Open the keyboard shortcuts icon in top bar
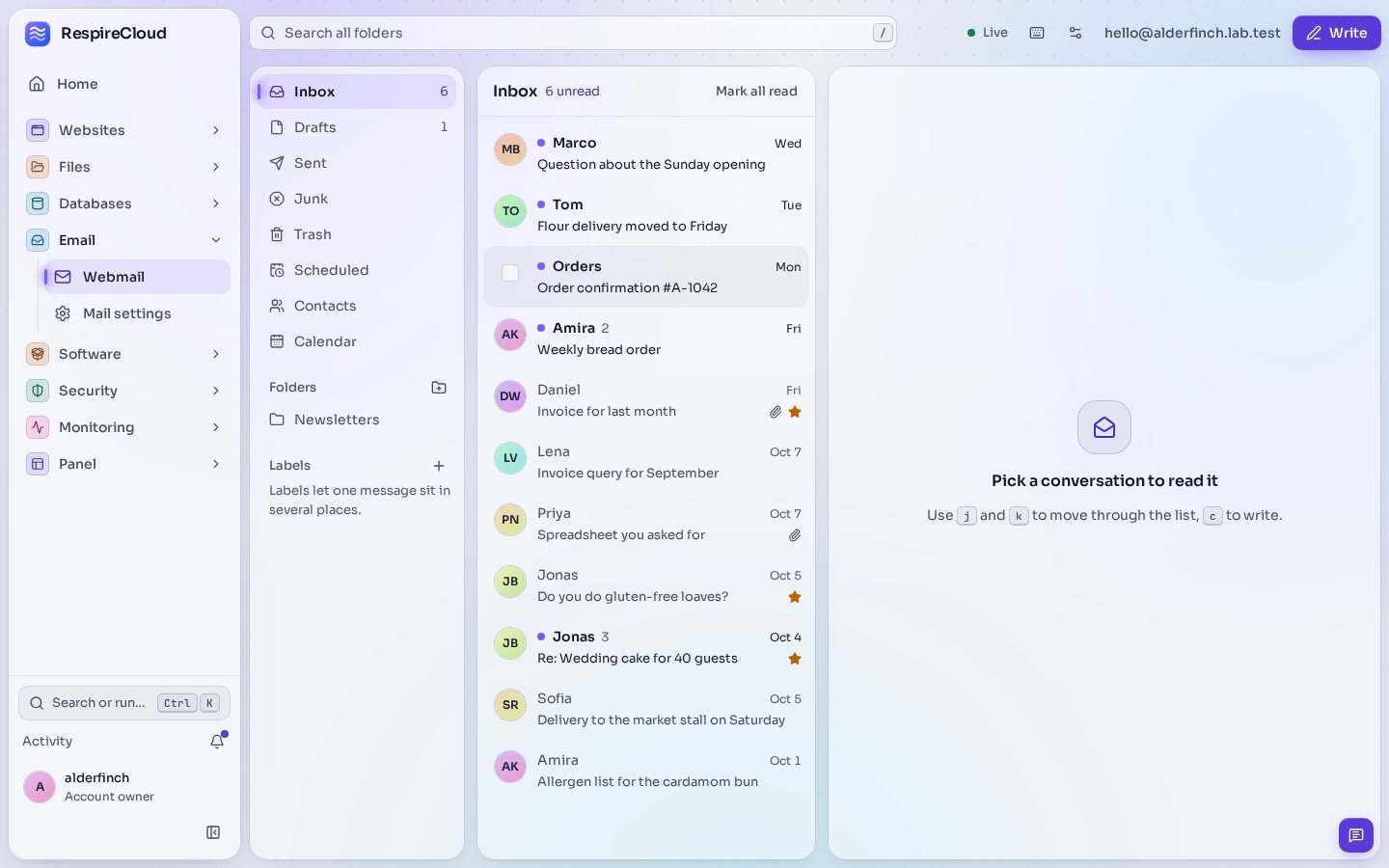 click(x=1037, y=33)
